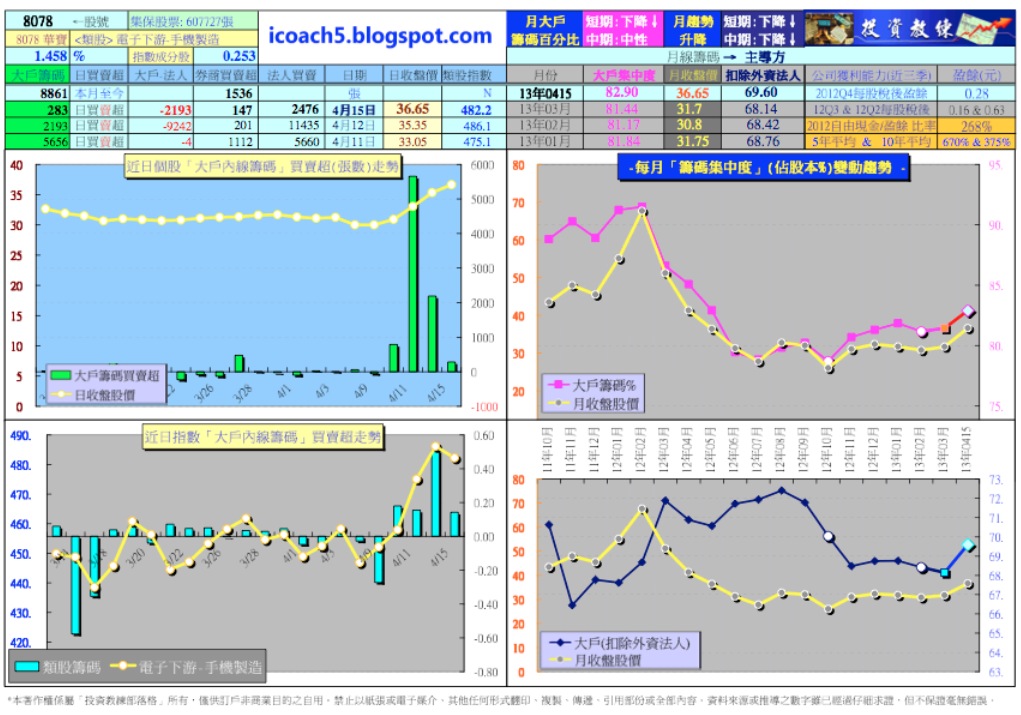Select the concentration value 82.90
The height and width of the screenshot is (715, 1021).
pos(621,92)
